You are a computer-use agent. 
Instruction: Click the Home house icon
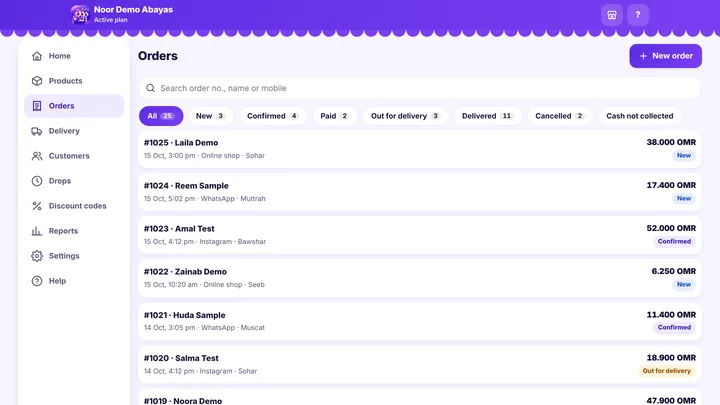37,56
